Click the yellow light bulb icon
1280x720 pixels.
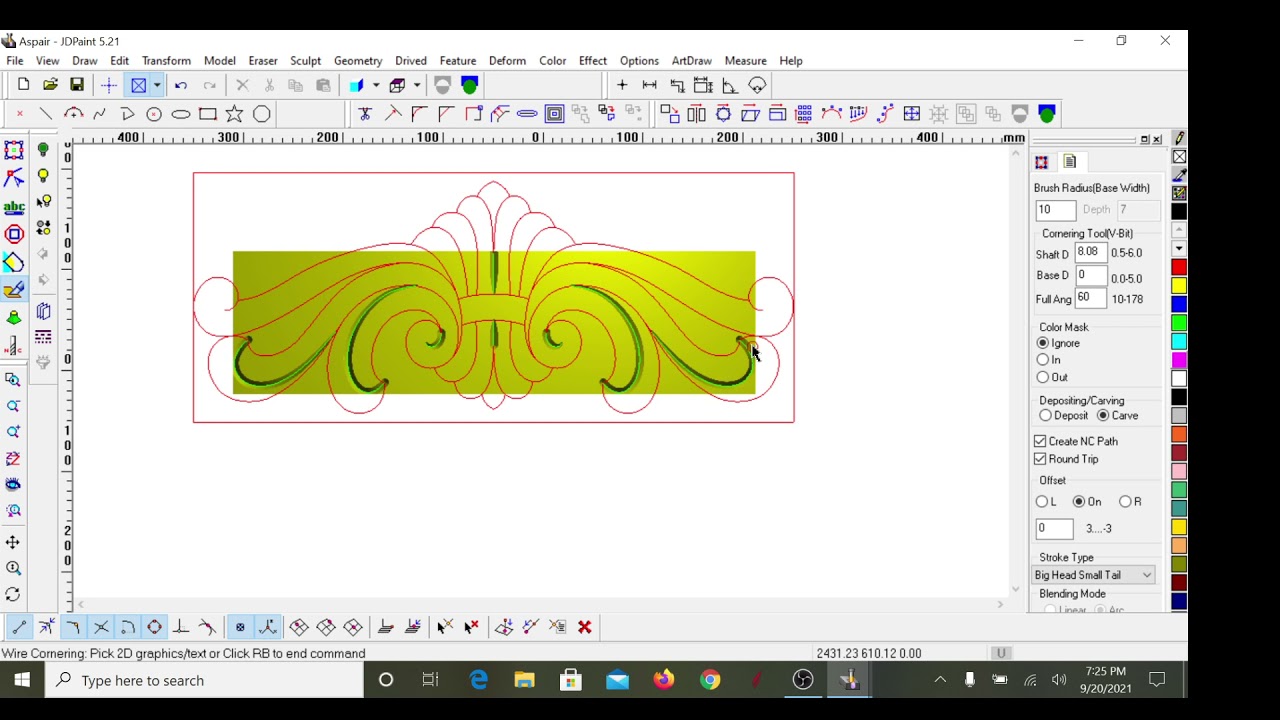pyautogui.click(x=43, y=176)
